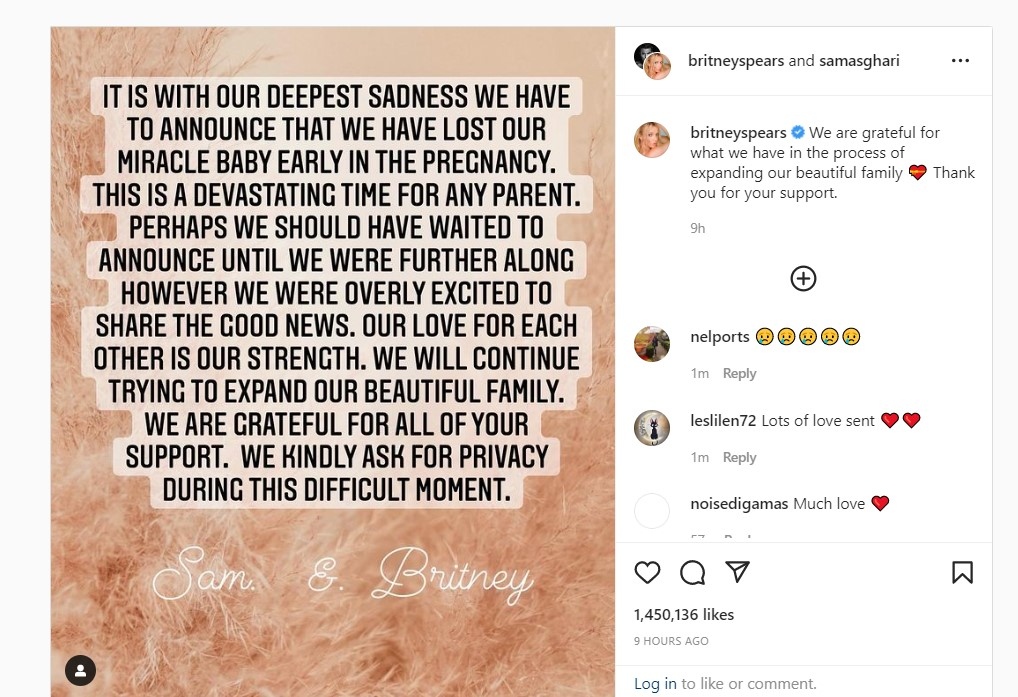Open the britneyspears caption profile picture
Image resolution: width=1018 pixels, height=697 pixels.
tap(652, 140)
